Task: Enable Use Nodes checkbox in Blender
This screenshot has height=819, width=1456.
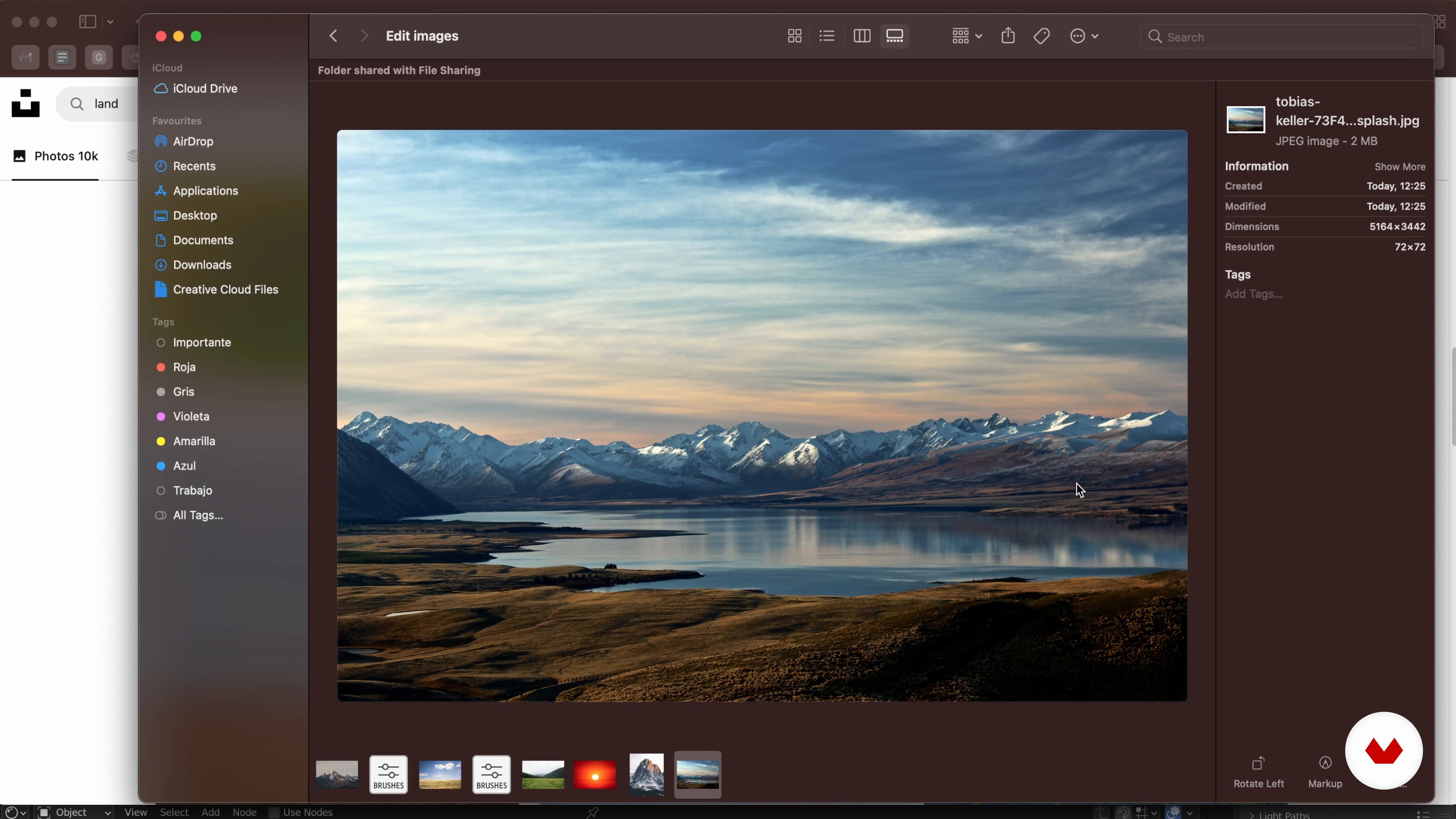Action: click(x=275, y=812)
